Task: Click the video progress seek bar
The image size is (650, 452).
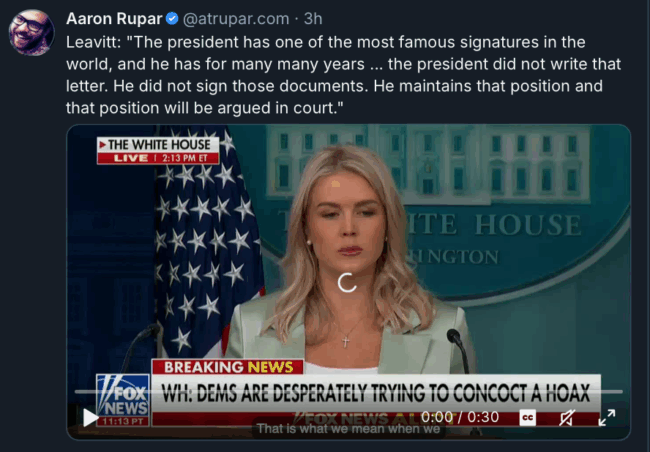Action: point(348,391)
